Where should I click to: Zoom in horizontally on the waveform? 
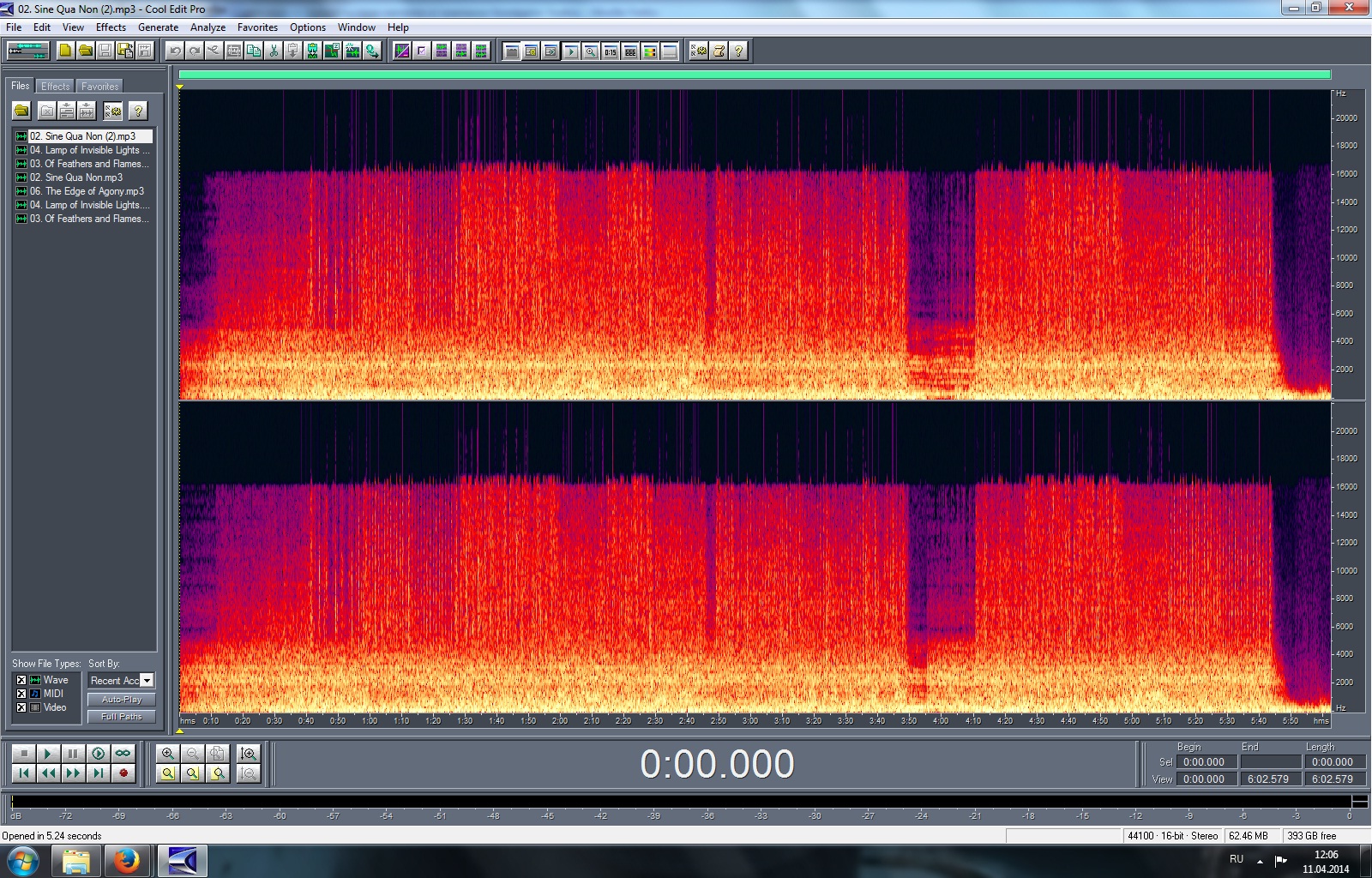point(168,754)
